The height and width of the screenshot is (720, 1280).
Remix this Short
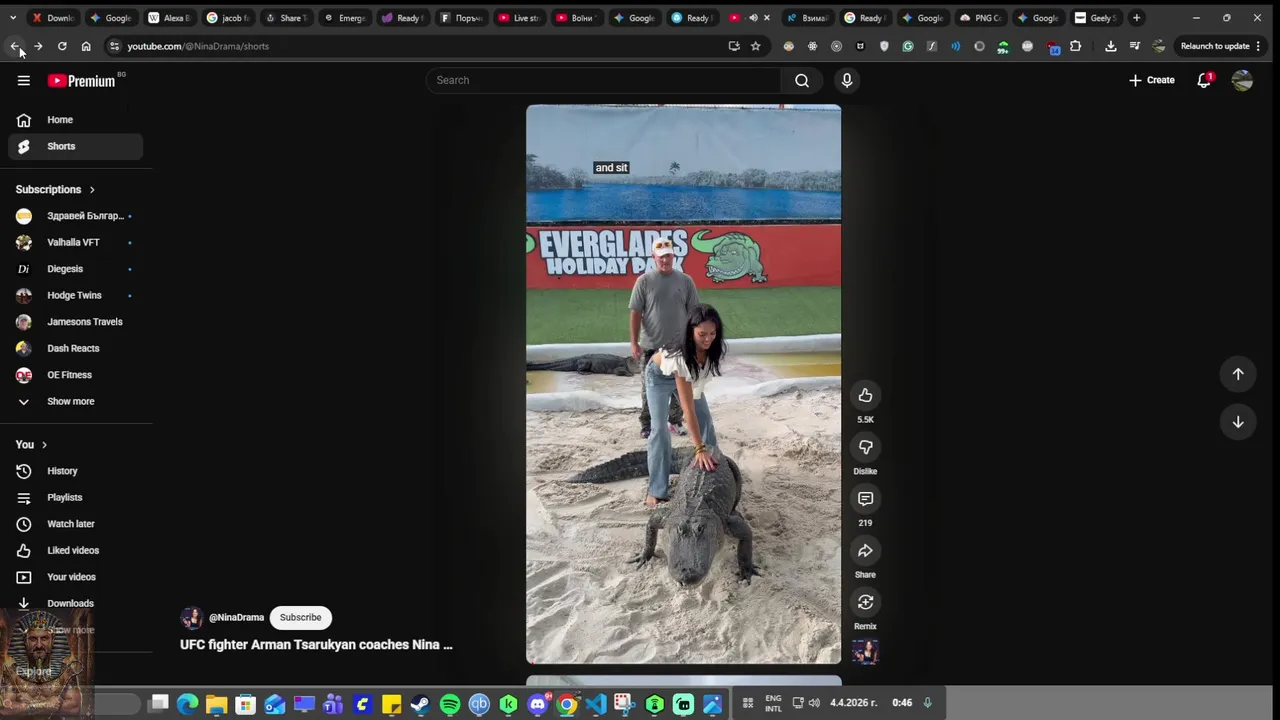[x=865, y=602]
